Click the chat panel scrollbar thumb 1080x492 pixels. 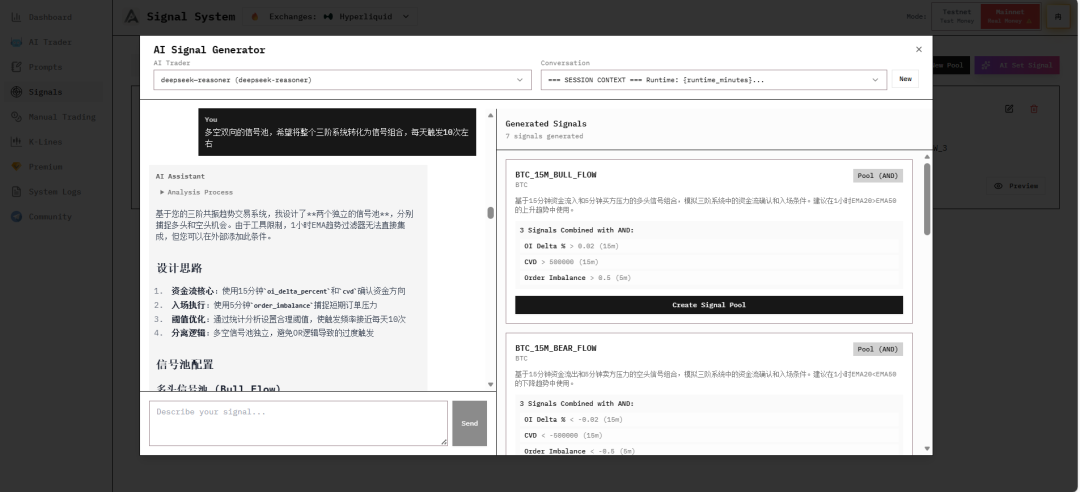pos(490,213)
